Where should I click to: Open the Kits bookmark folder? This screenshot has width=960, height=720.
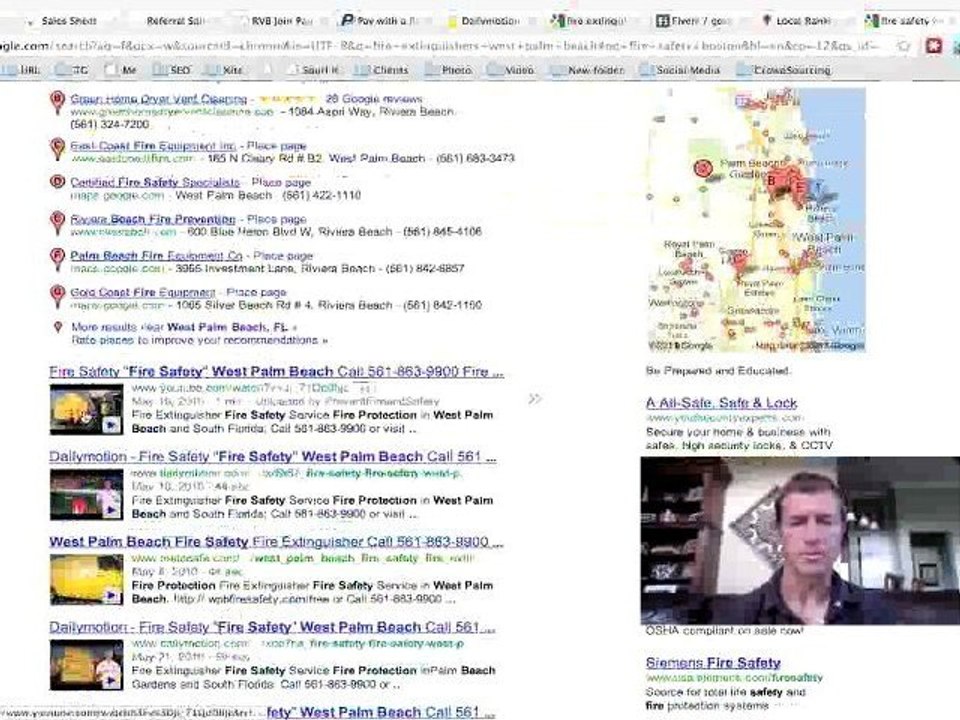pos(223,70)
